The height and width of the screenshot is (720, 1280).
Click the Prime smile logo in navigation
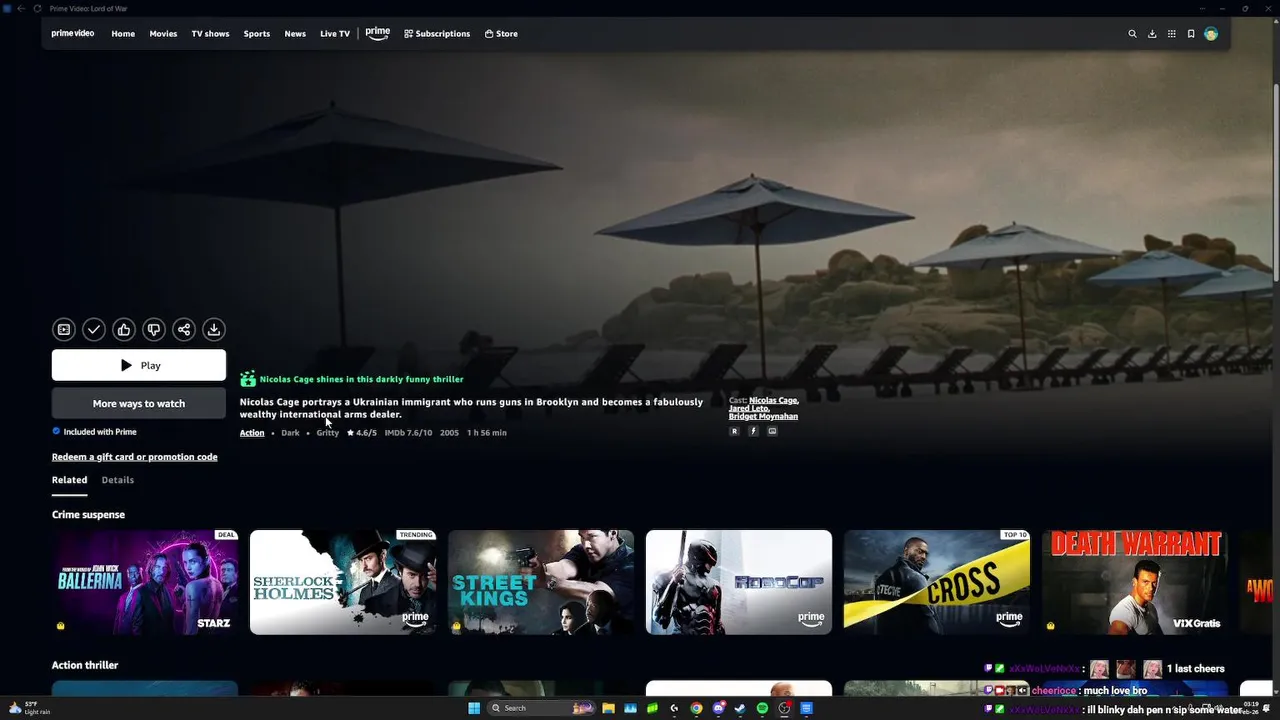pos(378,33)
